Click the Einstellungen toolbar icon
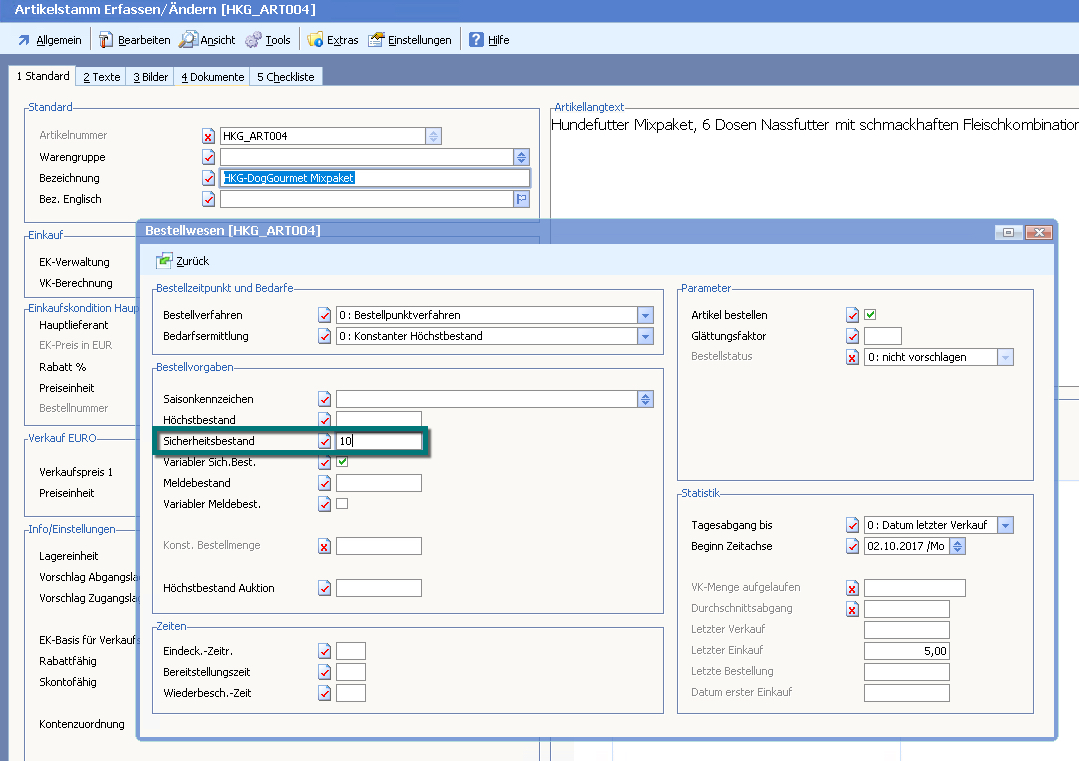Viewport: 1079px width, 761px height. [376, 40]
